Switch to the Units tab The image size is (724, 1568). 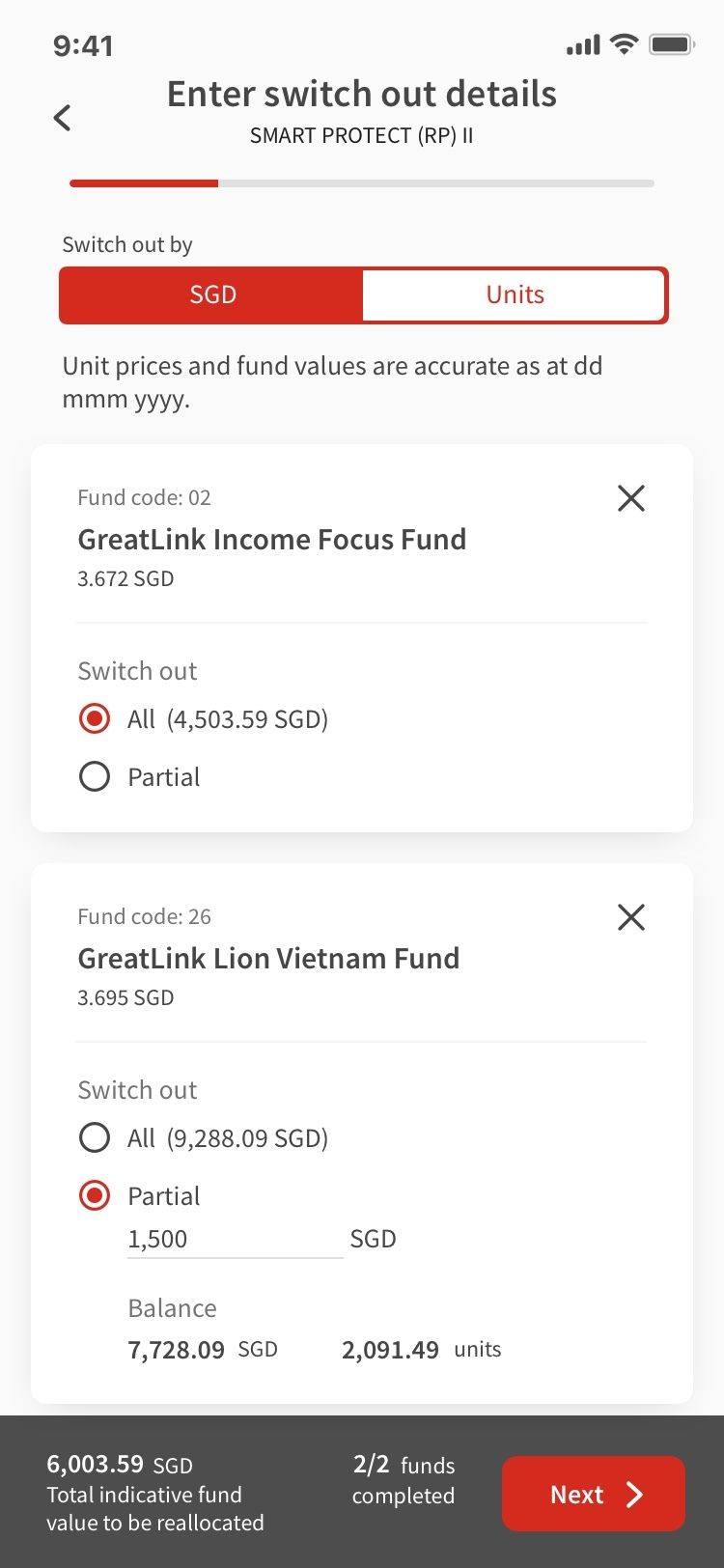coord(515,294)
